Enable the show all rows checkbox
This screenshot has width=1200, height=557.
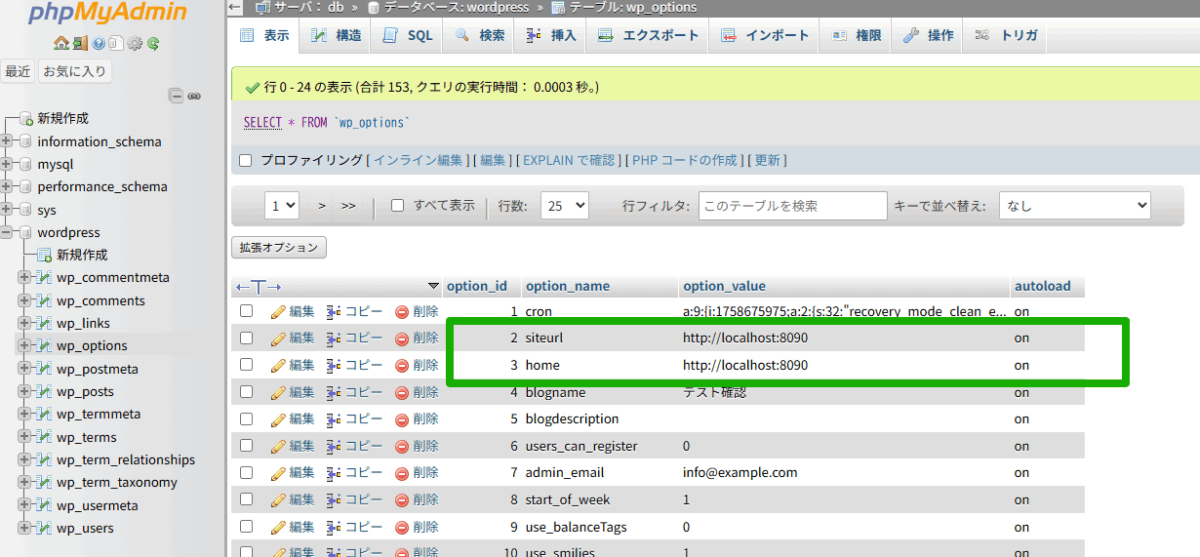point(397,205)
